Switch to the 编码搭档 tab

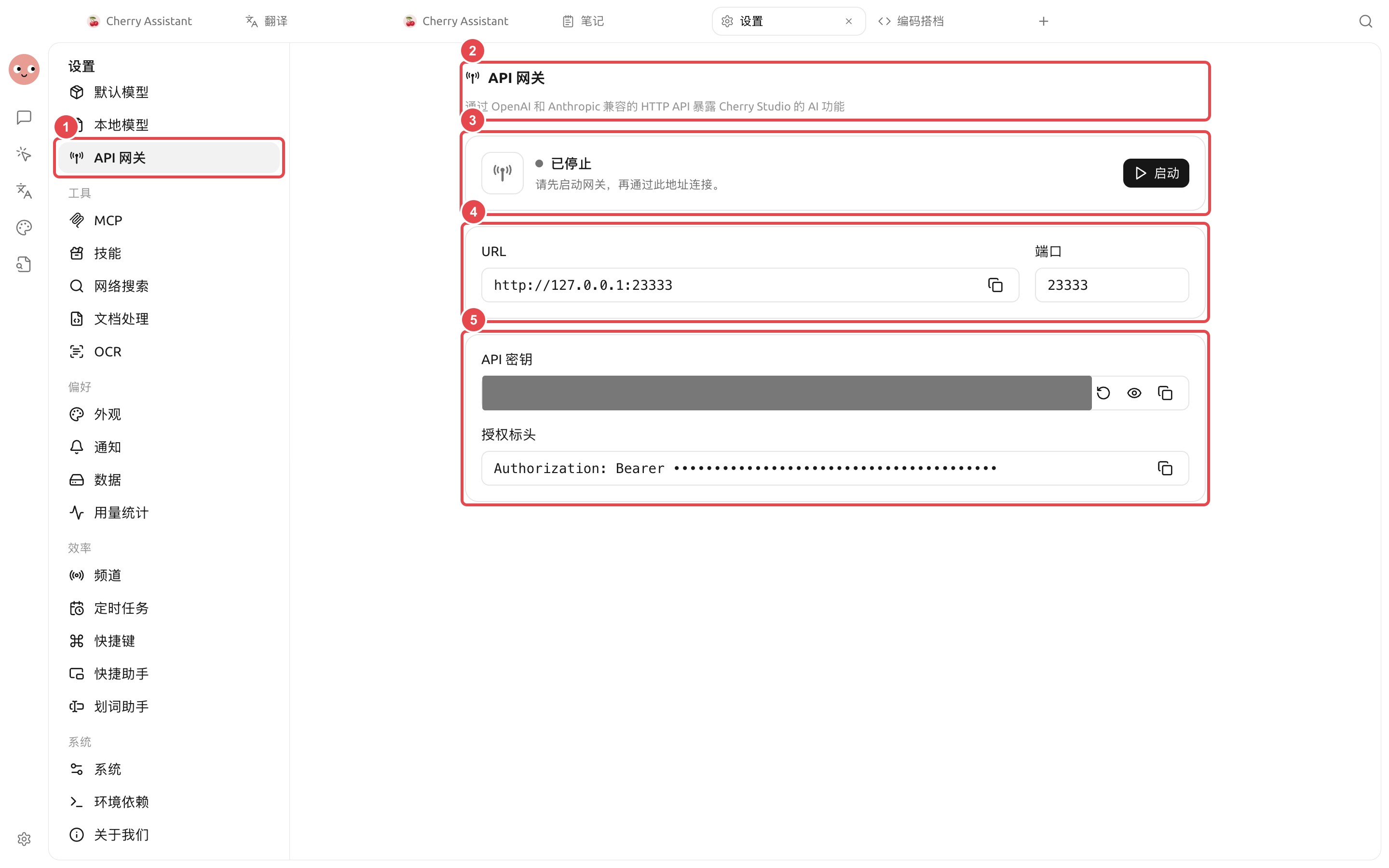912,21
